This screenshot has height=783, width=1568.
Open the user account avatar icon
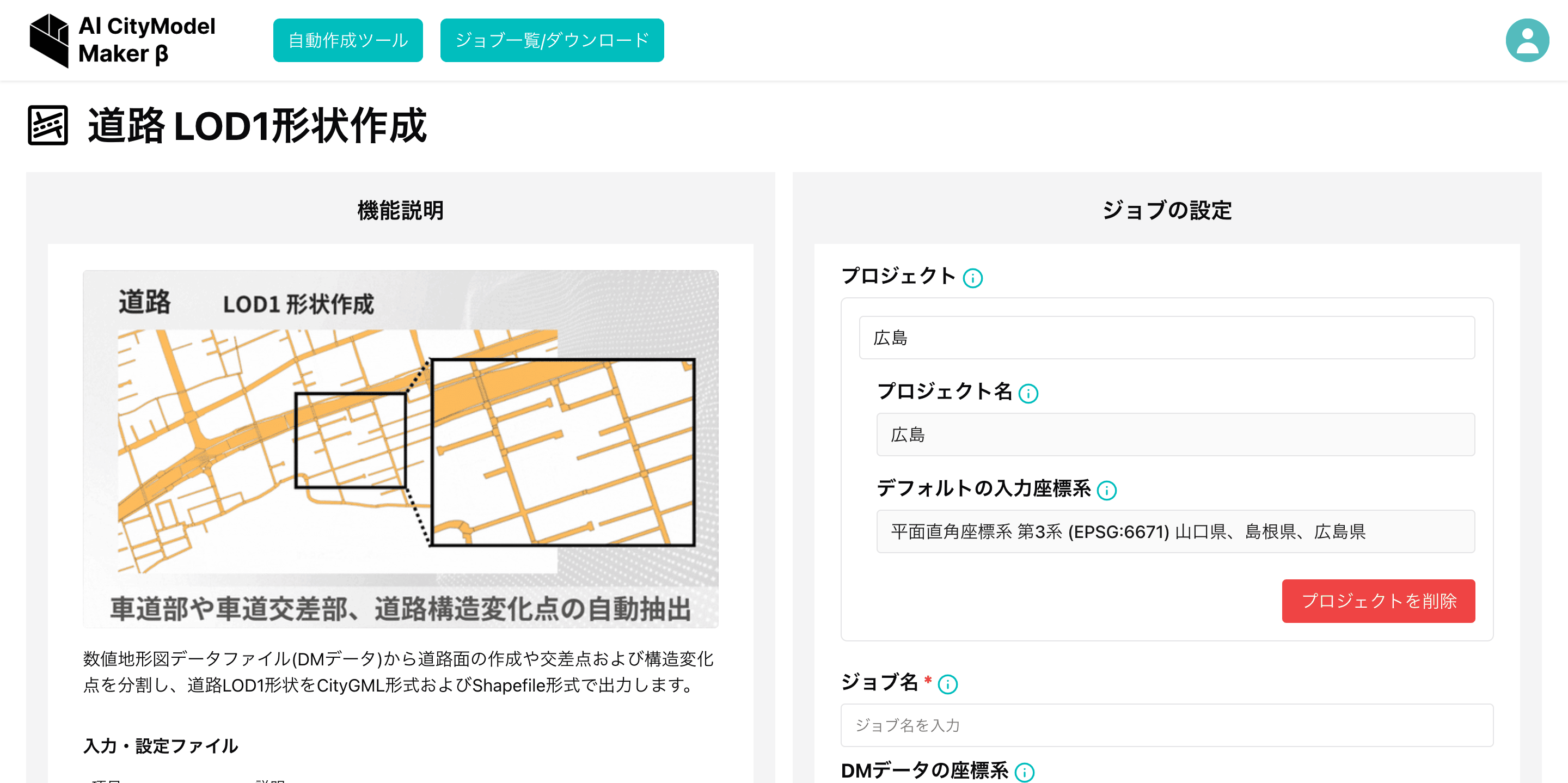point(1527,40)
